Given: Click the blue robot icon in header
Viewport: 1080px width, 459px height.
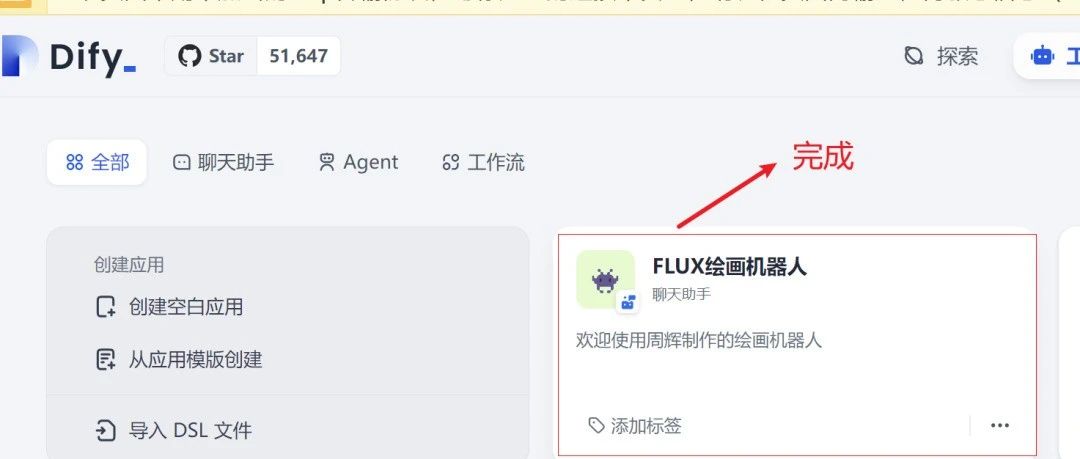Looking at the screenshot, I should click(1042, 56).
